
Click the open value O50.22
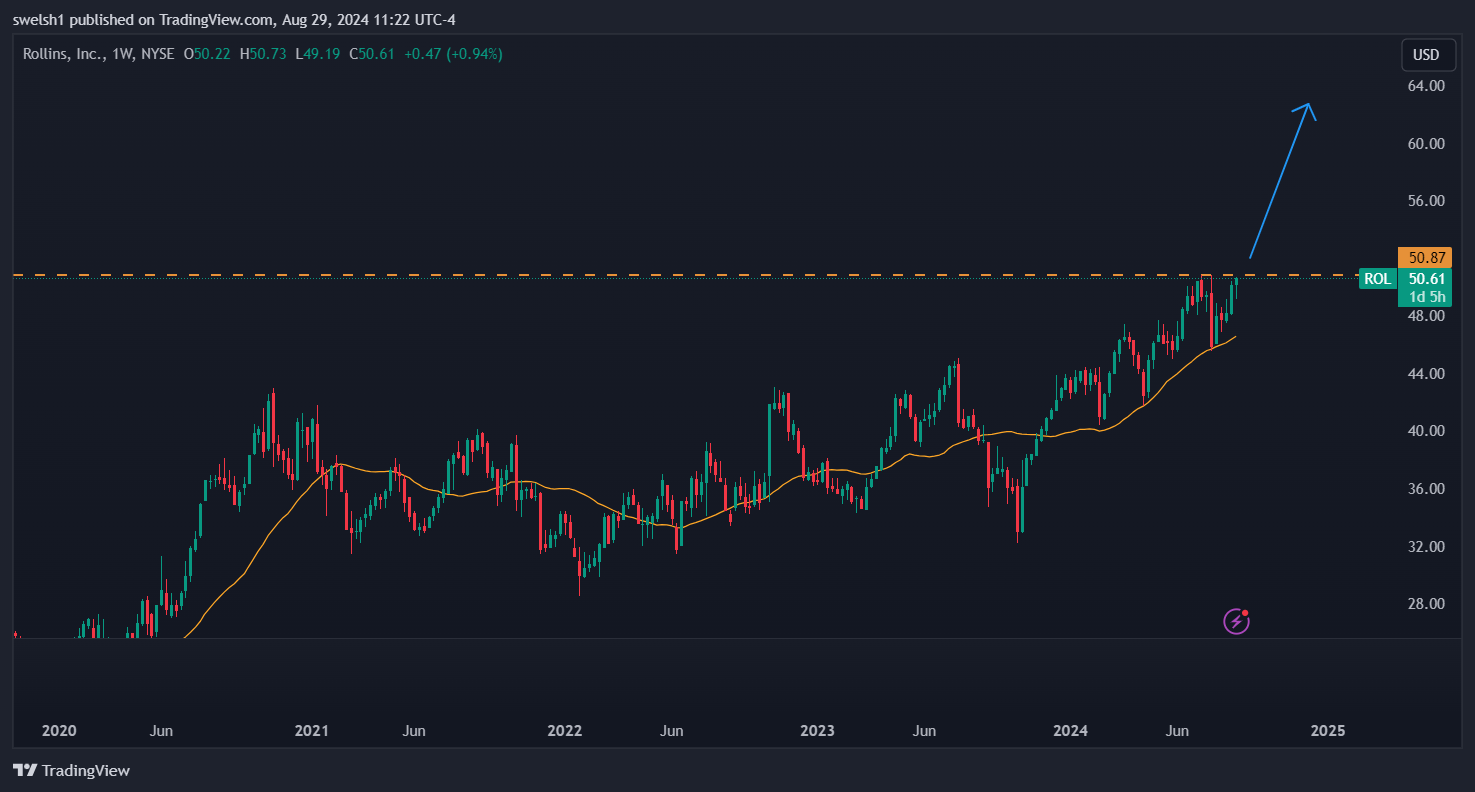(x=207, y=54)
